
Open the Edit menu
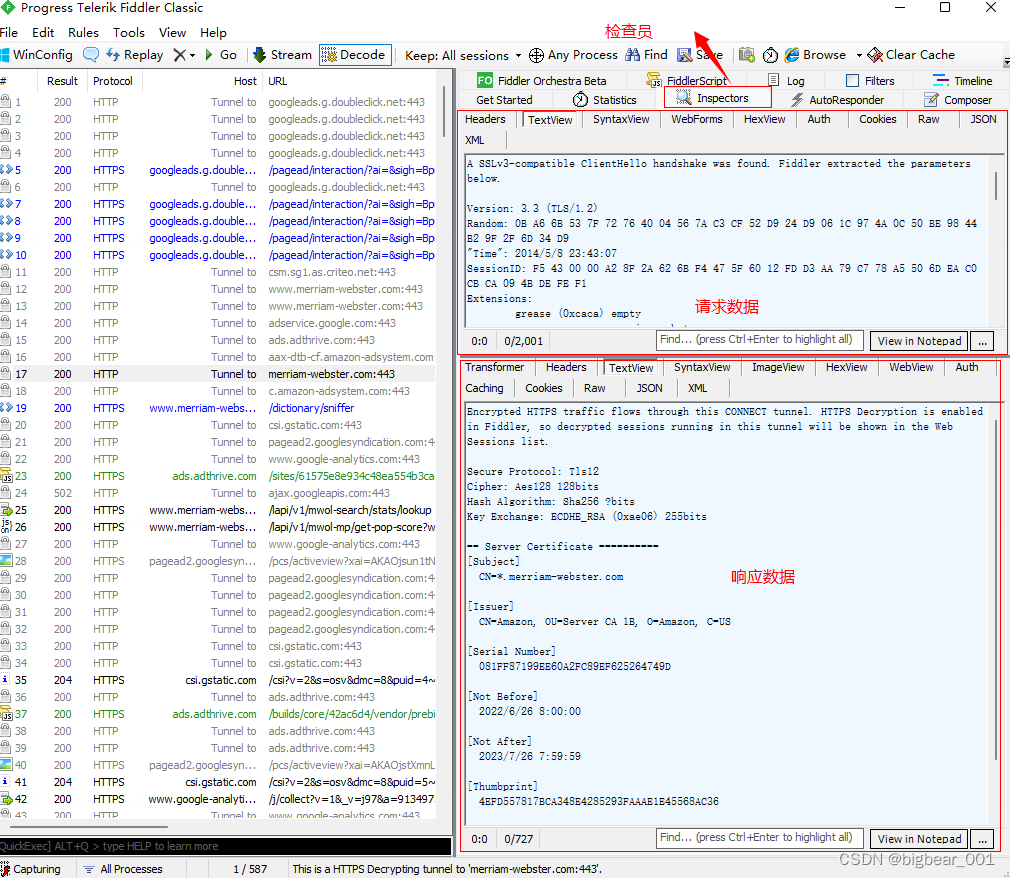tap(43, 32)
